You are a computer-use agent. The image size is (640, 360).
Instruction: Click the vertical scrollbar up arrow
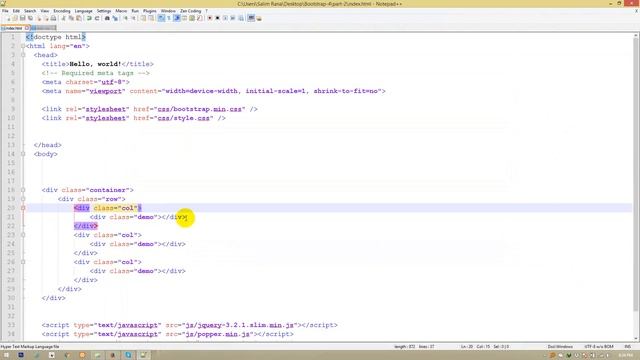tap(636, 36)
